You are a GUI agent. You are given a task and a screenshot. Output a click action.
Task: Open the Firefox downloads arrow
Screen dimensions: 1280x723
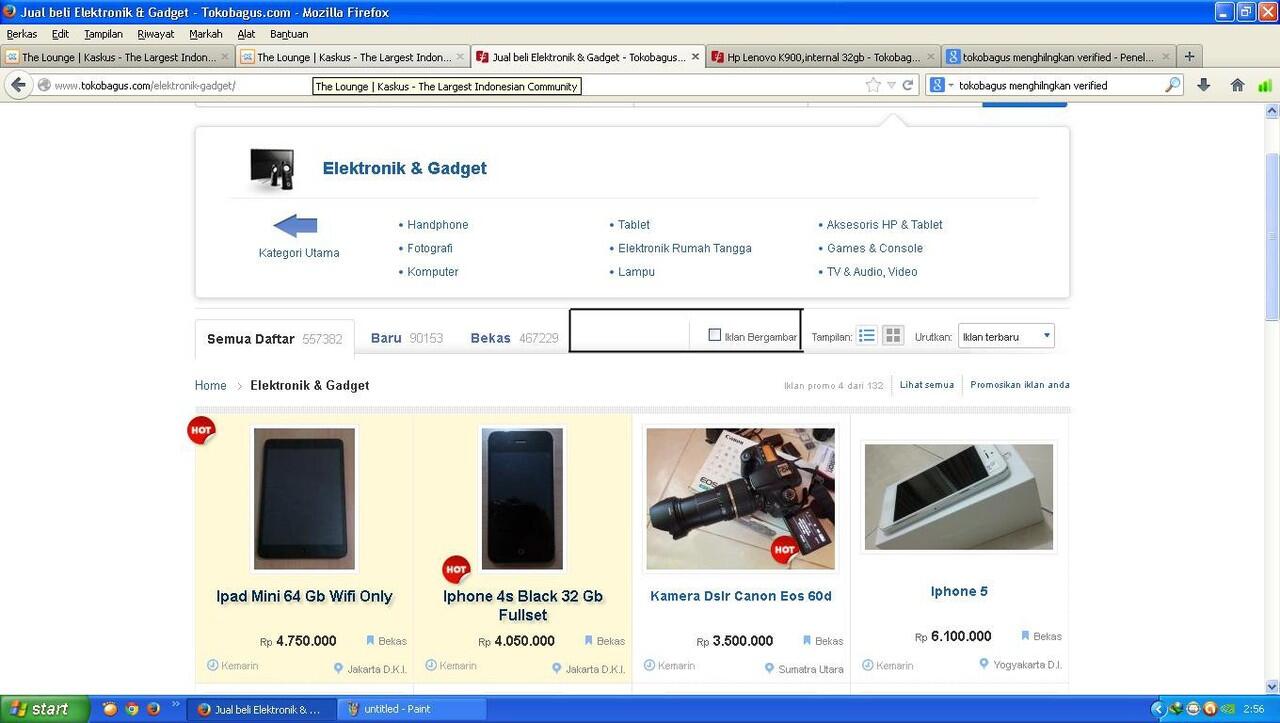pyautogui.click(x=1204, y=85)
